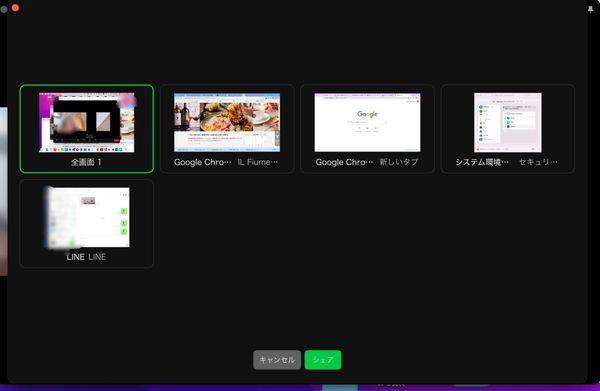Click the green シェア button
This screenshot has width=600, height=391.
[x=323, y=360]
